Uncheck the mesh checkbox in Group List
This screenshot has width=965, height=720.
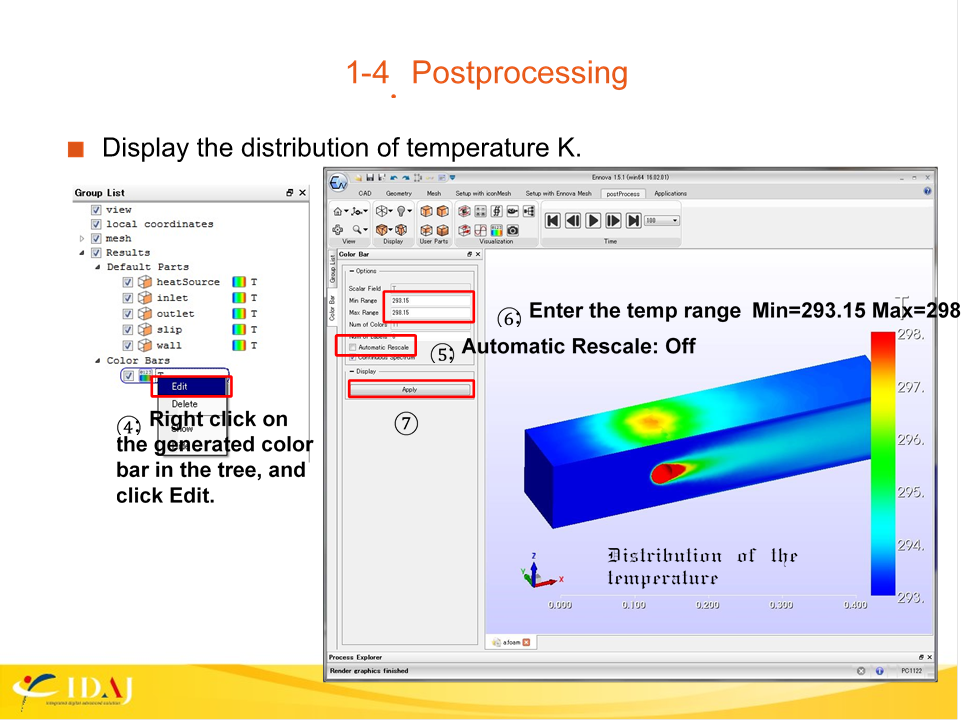click(x=96, y=239)
